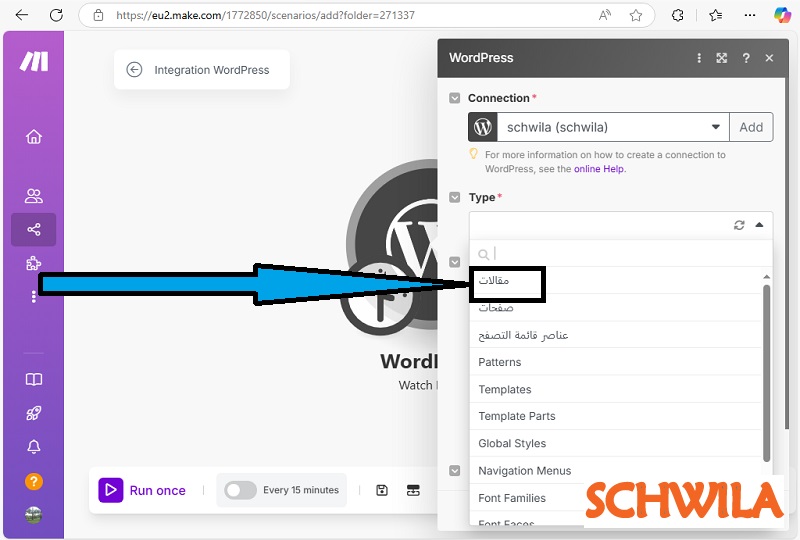
Task: Open the browser settings ellipsis menu
Action: pos(749,15)
